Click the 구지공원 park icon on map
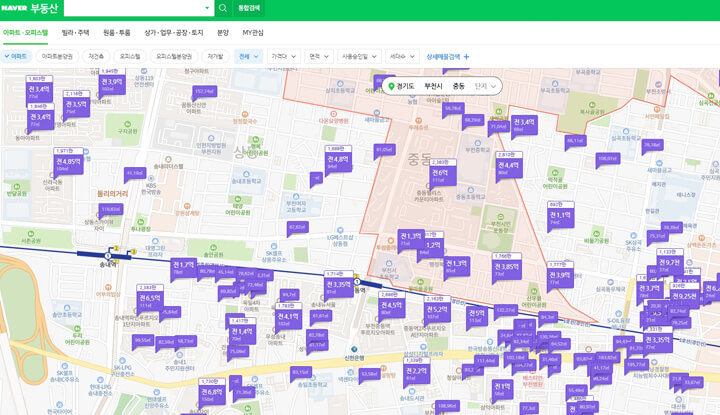This screenshot has width=720, height=415. 127,124
